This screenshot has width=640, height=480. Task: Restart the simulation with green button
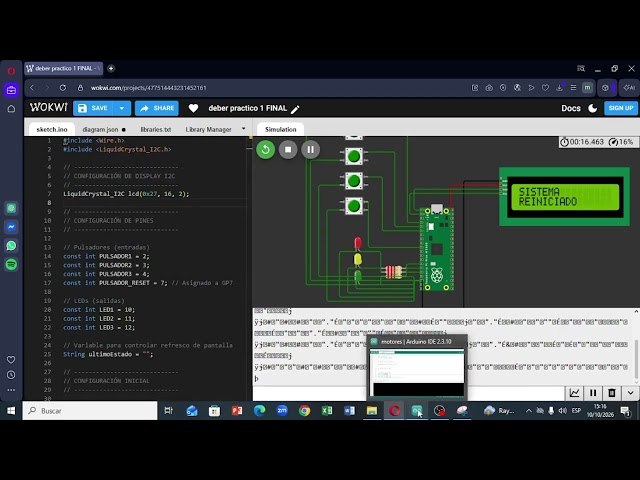[265, 149]
